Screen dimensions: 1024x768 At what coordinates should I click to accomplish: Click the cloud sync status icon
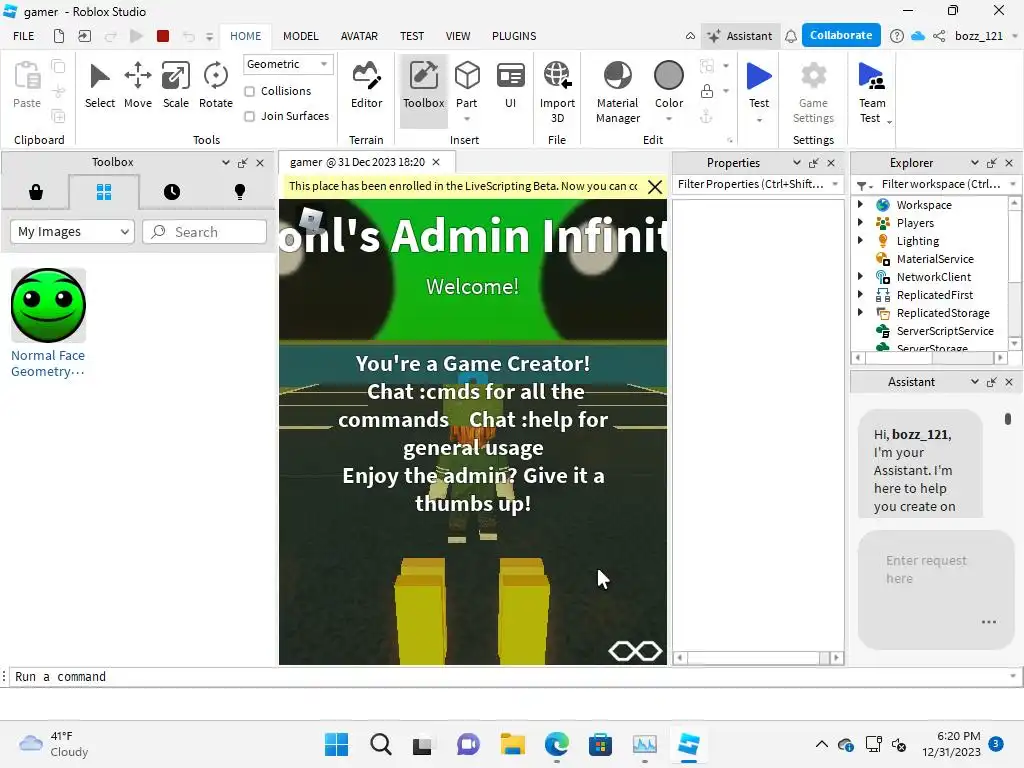click(918, 36)
